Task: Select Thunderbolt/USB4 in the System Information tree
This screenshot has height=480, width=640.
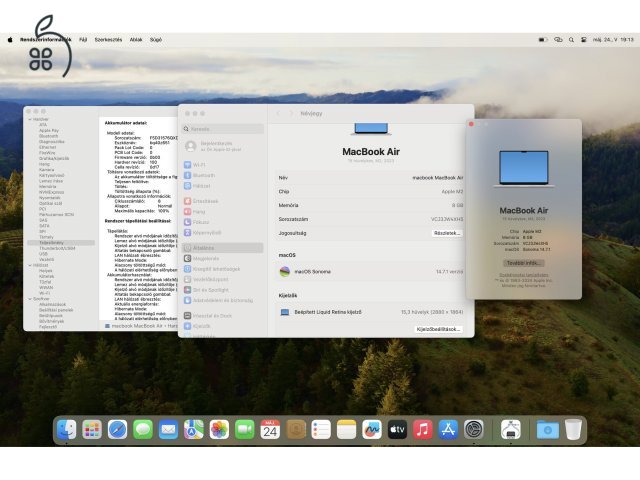Action: pos(57,248)
